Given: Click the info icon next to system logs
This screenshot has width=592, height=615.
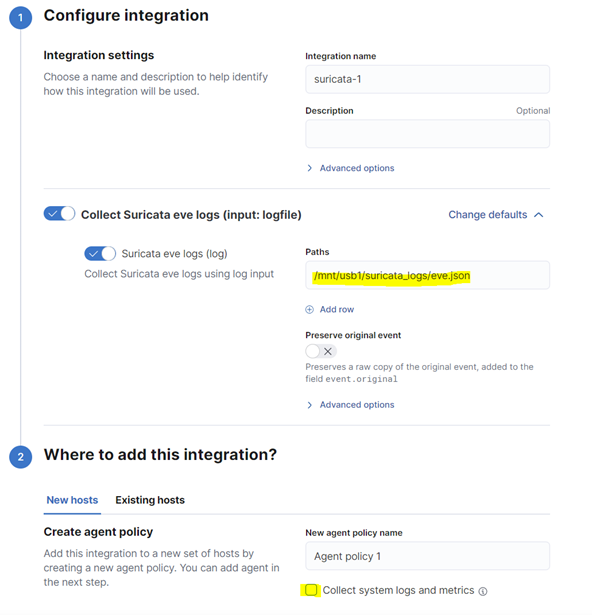Looking at the screenshot, I should tap(483, 591).
